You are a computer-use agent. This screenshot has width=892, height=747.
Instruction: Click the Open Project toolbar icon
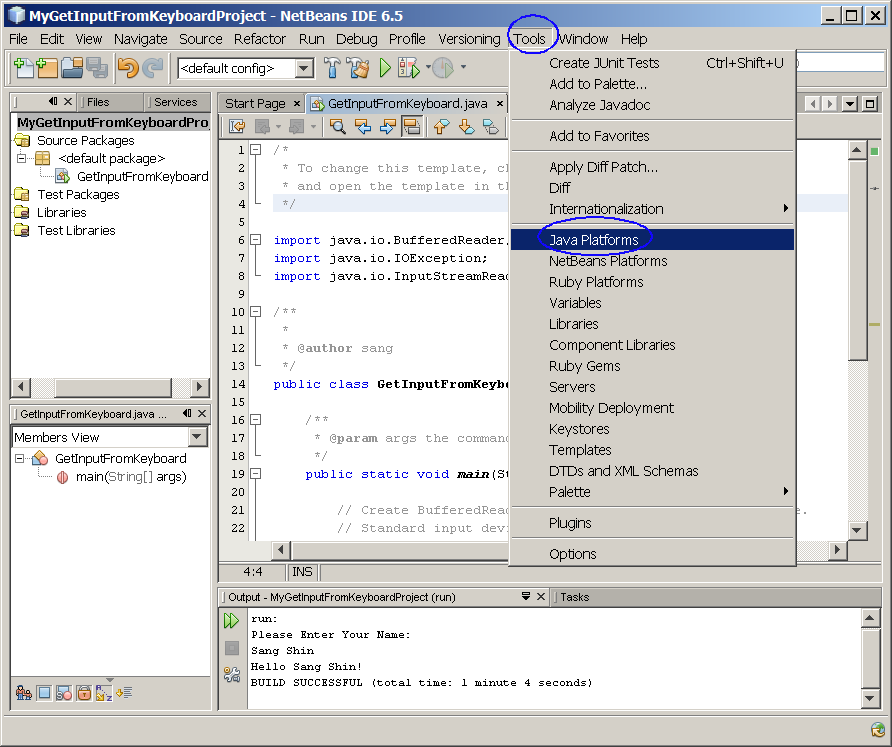[x=72, y=68]
